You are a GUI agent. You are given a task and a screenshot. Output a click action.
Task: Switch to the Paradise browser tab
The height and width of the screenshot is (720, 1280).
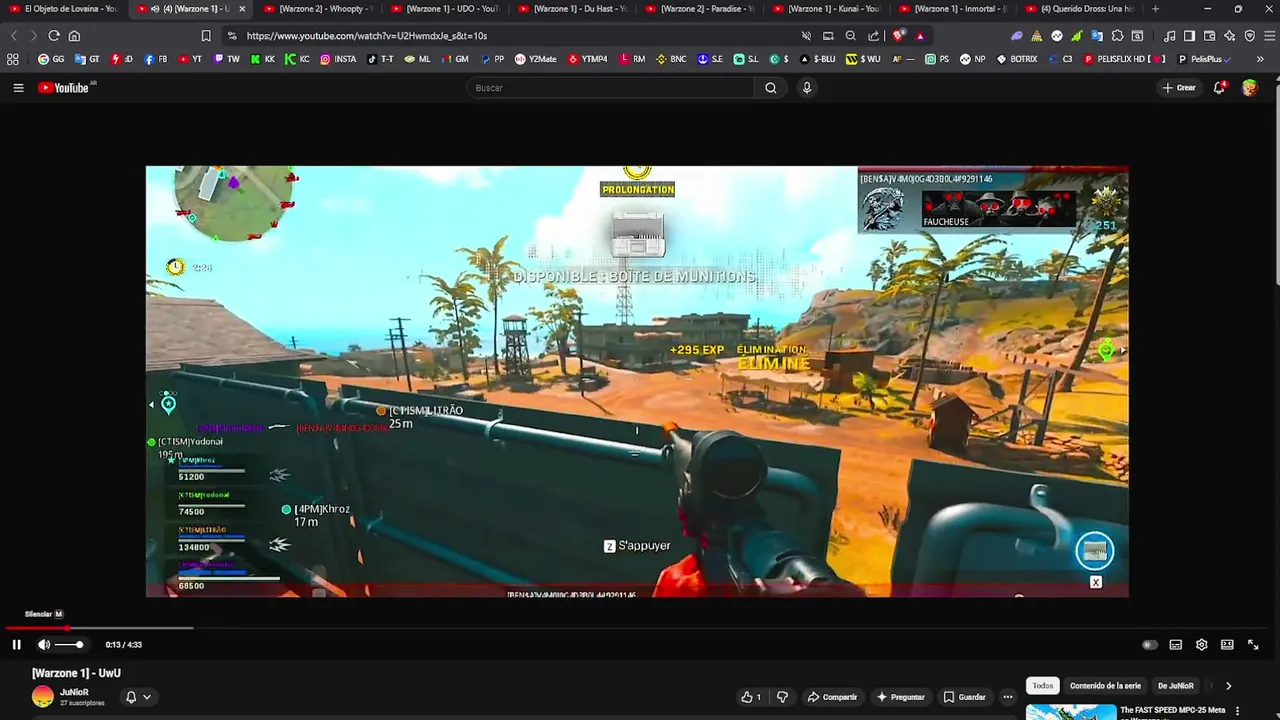click(x=697, y=9)
